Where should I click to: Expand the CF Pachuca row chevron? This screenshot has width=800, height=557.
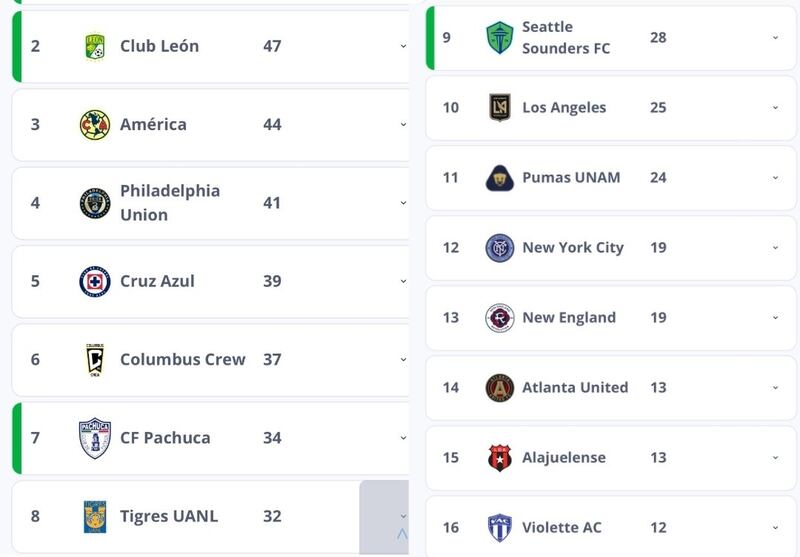403,438
